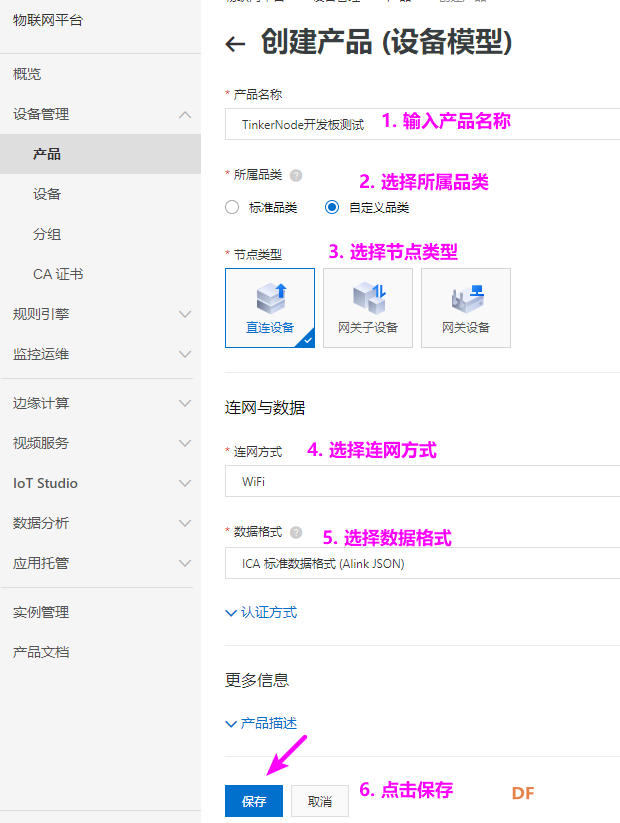Image resolution: width=620 pixels, height=823 pixels.
Task: Expand the 产品描述 section
Action: click(x=261, y=723)
